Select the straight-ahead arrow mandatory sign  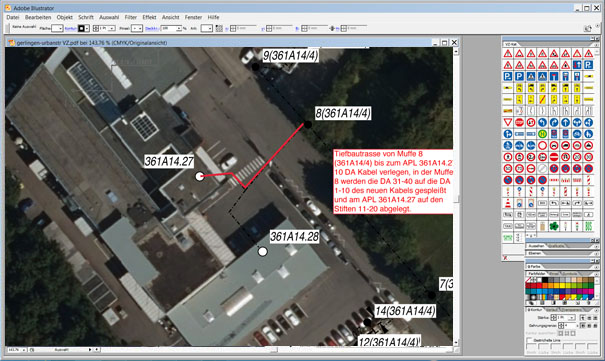coord(566,122)
